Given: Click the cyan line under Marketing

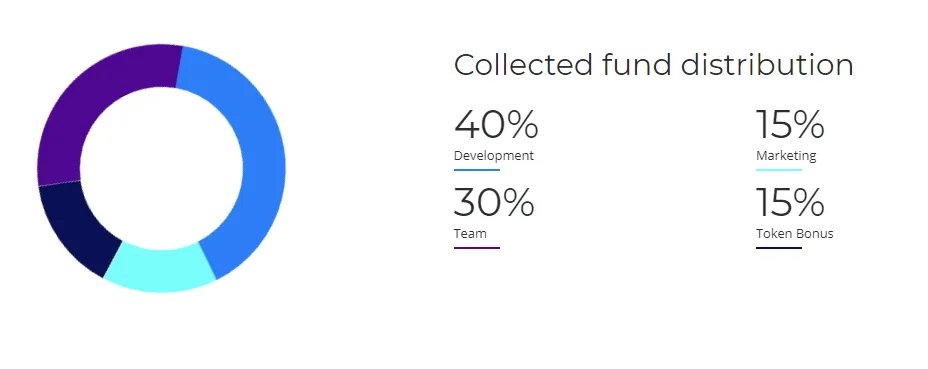Looking at the screenshot, I should click(779, 170).
